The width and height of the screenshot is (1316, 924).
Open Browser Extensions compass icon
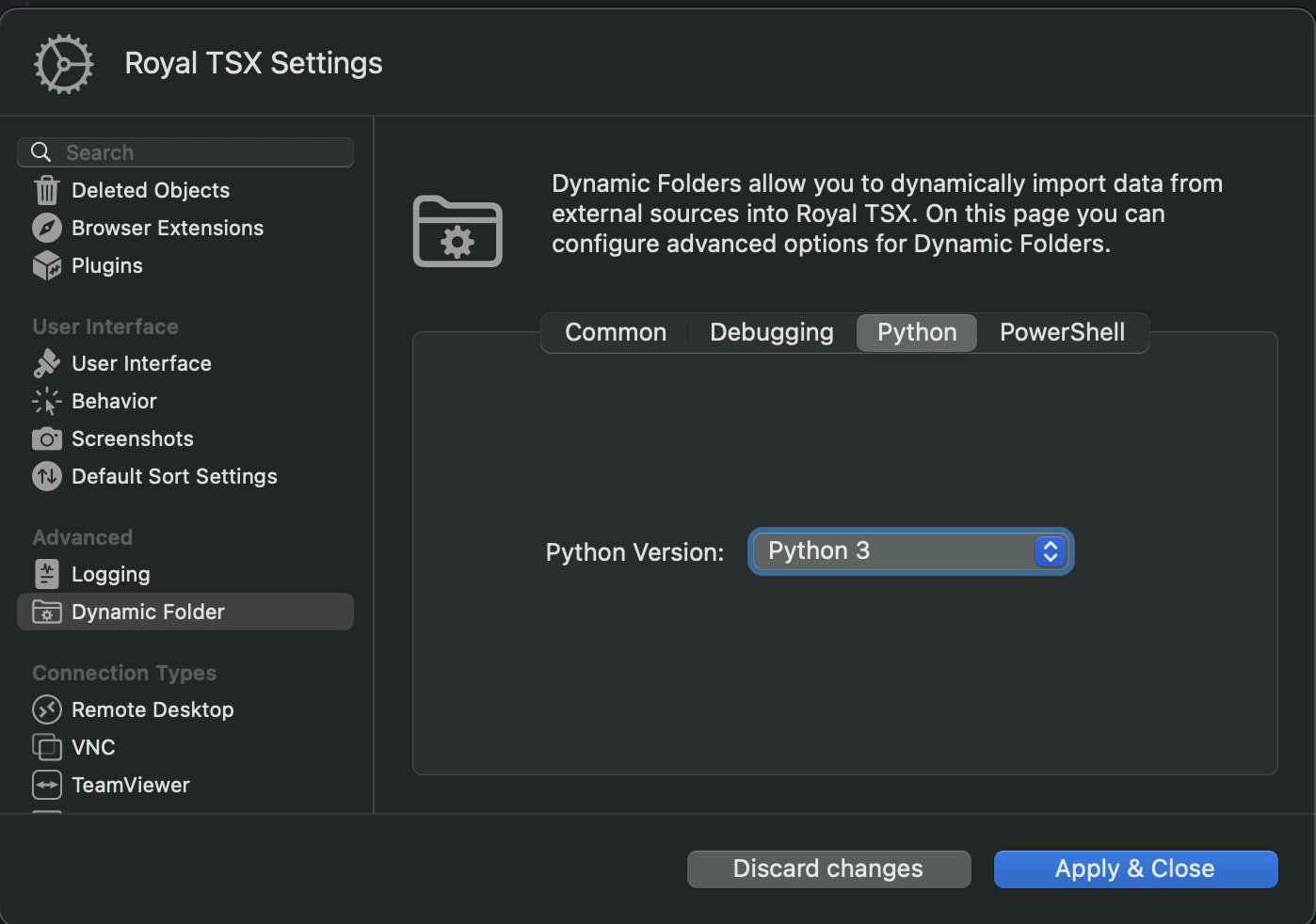tap(47, 228)
